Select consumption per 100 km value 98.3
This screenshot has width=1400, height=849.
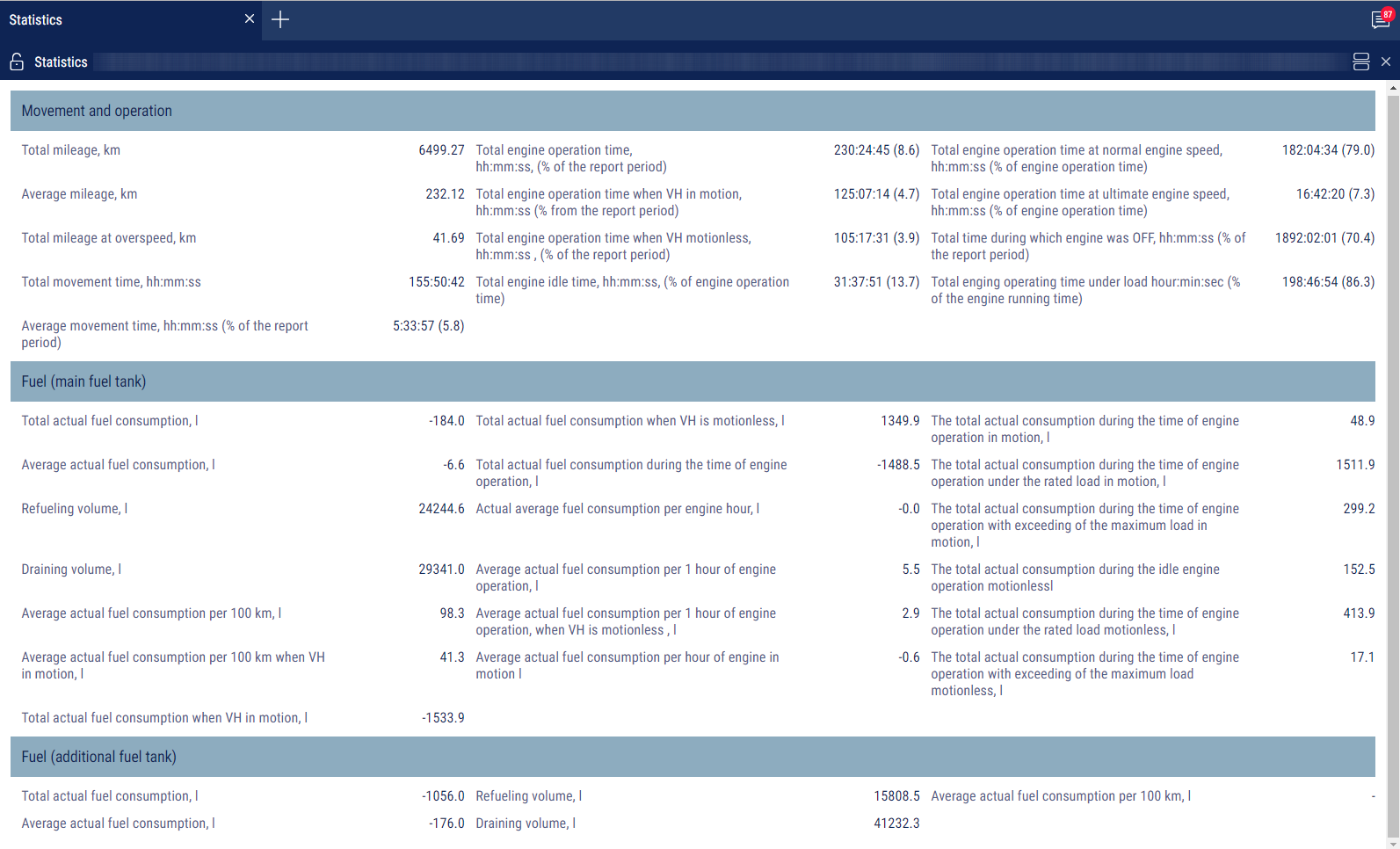[x=452, y=613]
